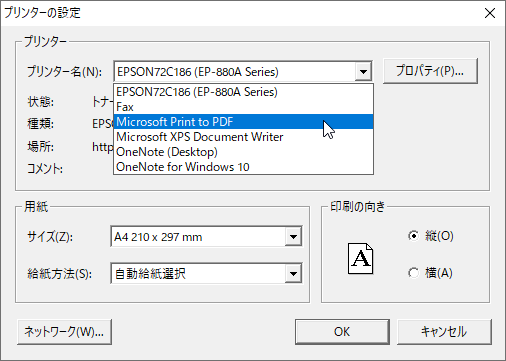506x361 pixels.
Task: Click the プロパティ(P)... button
Action: pos(430,71)
